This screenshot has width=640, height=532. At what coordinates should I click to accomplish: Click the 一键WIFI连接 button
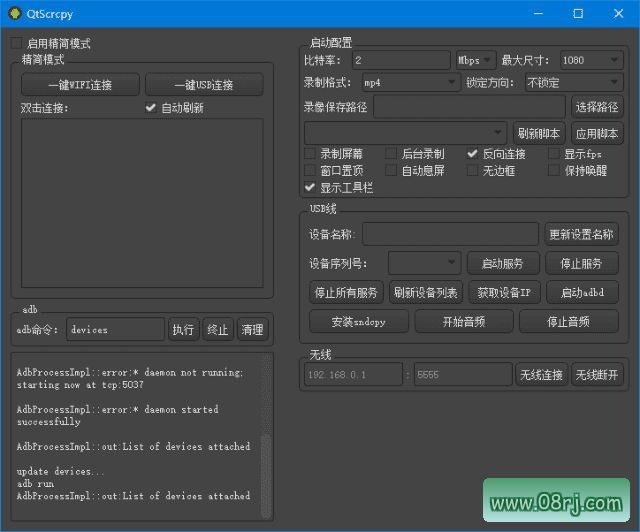80,85
